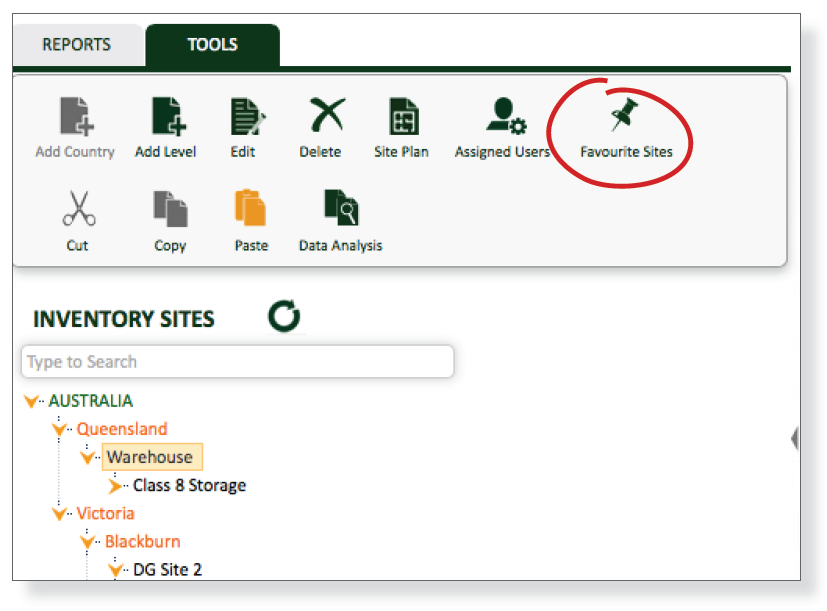Collapse the Warehouse node arrow
The width and height of the screenshot is (827, 611).
pos(88,457)
